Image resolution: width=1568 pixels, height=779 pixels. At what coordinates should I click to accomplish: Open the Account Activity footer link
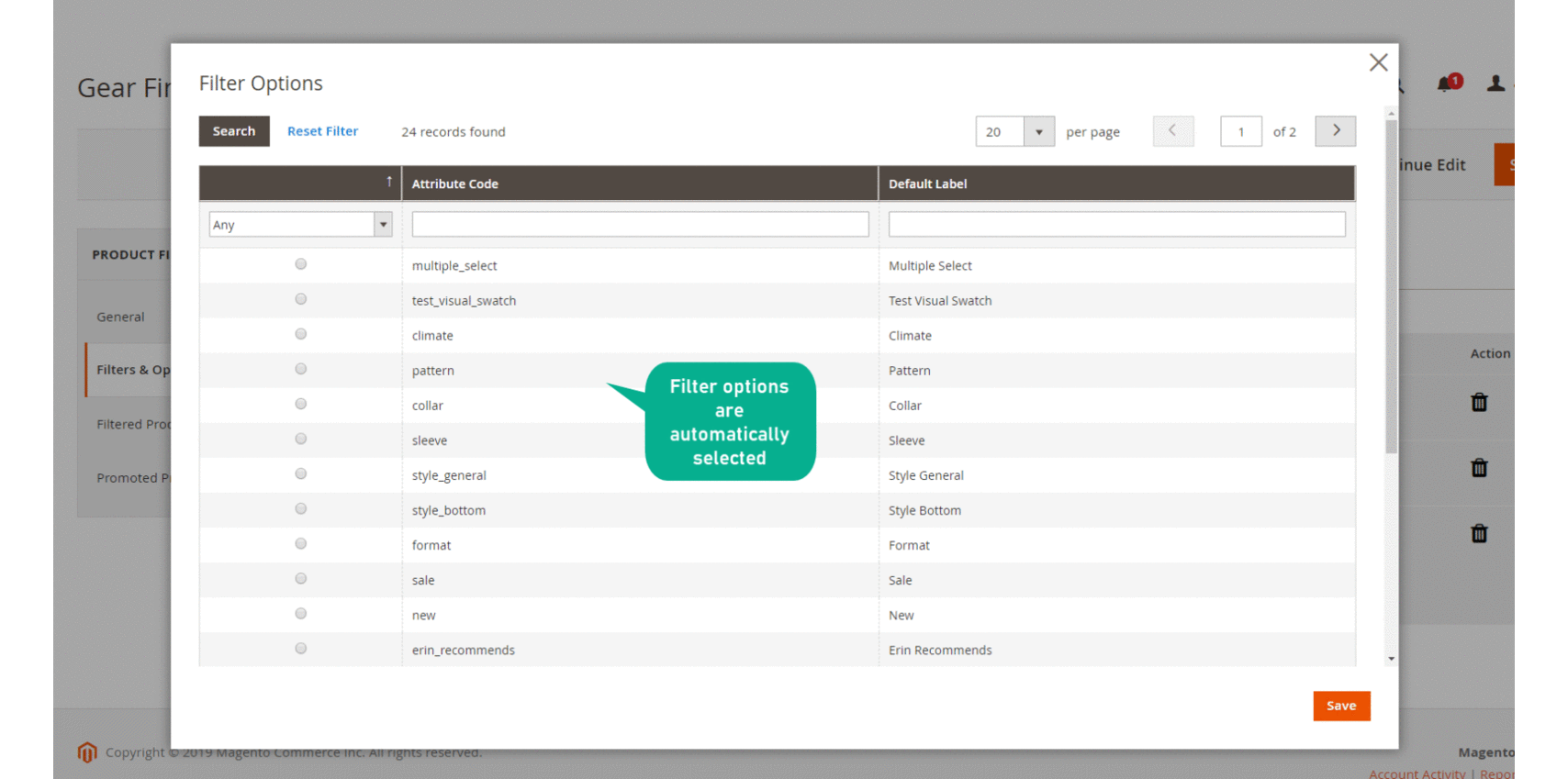coord(1417,773)
